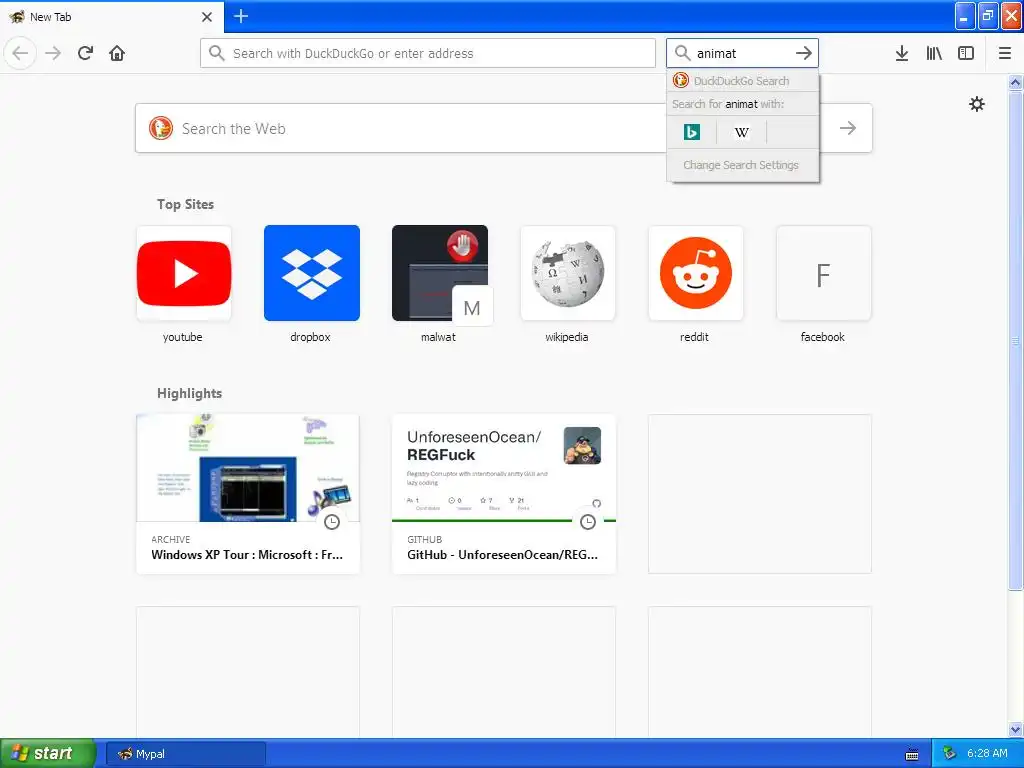The height and width of the screenshot is (768, 1024).
Task: Click the magnifier in the search box
Action: (682, 53)
